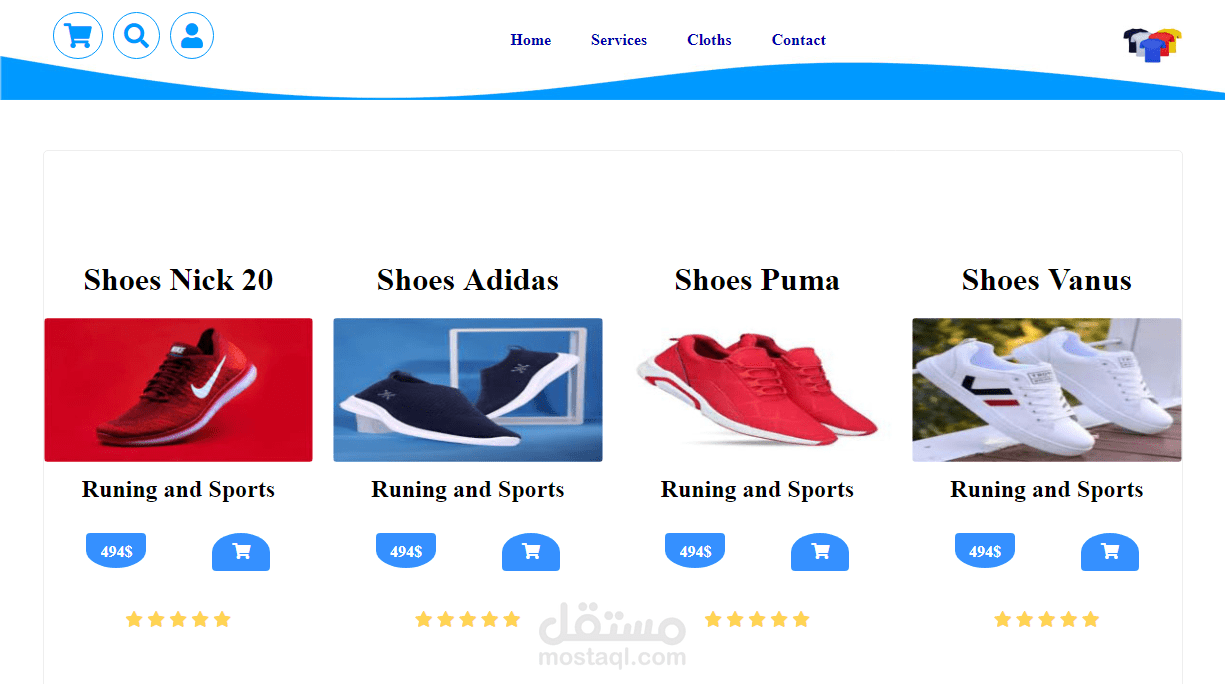Open the red Nike shoe image
Screen dimensions: 1225x684
pos(179,390)
